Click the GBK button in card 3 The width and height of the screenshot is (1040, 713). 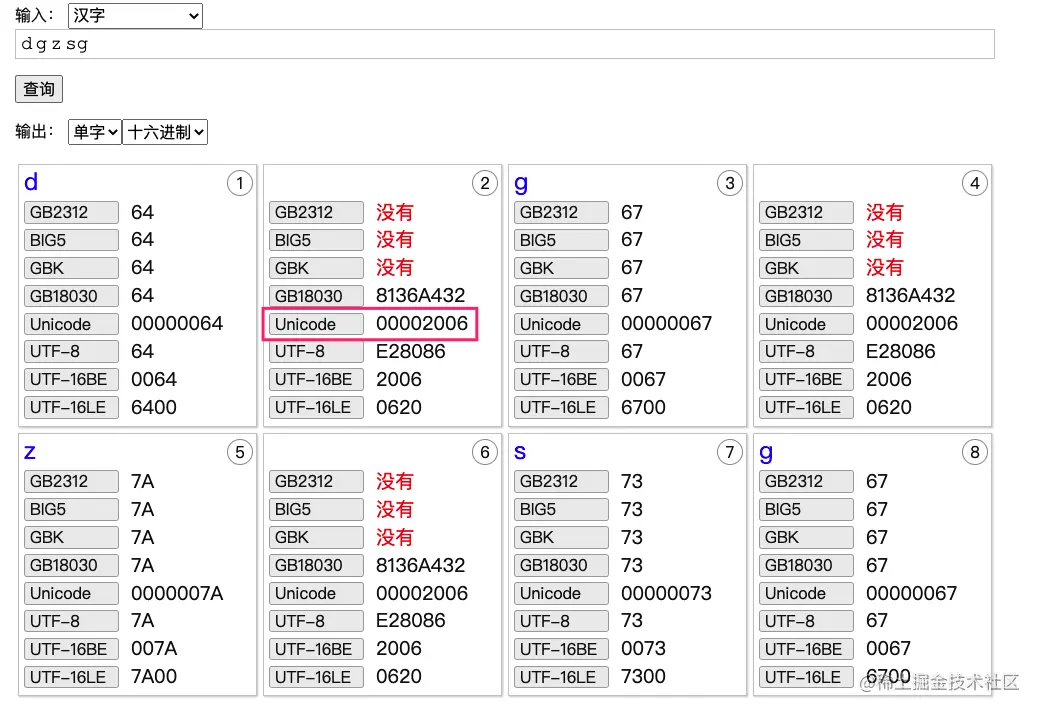pyautogui.click(x=561, y=268)
